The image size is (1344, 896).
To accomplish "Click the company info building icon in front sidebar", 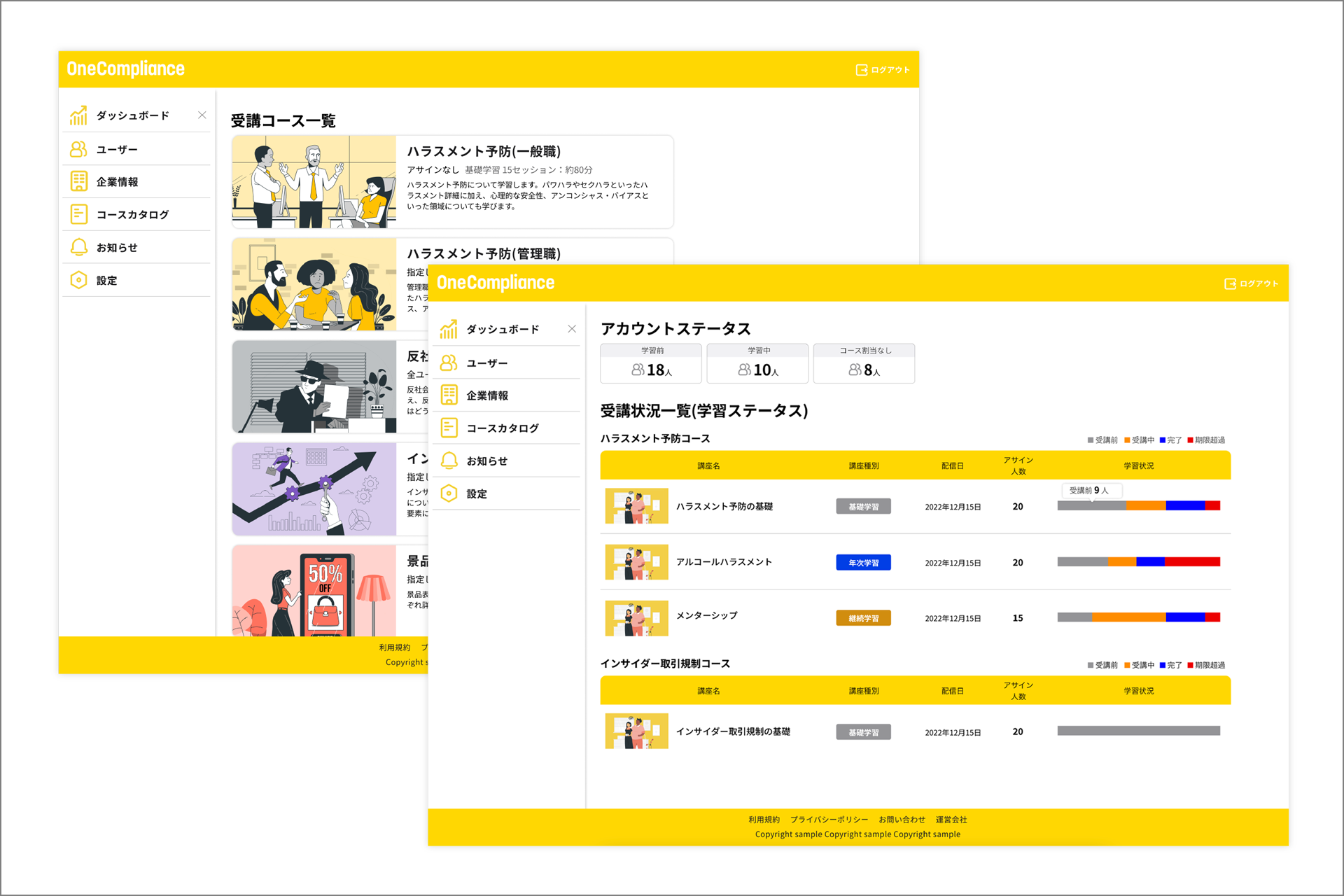I will (449, 395).
